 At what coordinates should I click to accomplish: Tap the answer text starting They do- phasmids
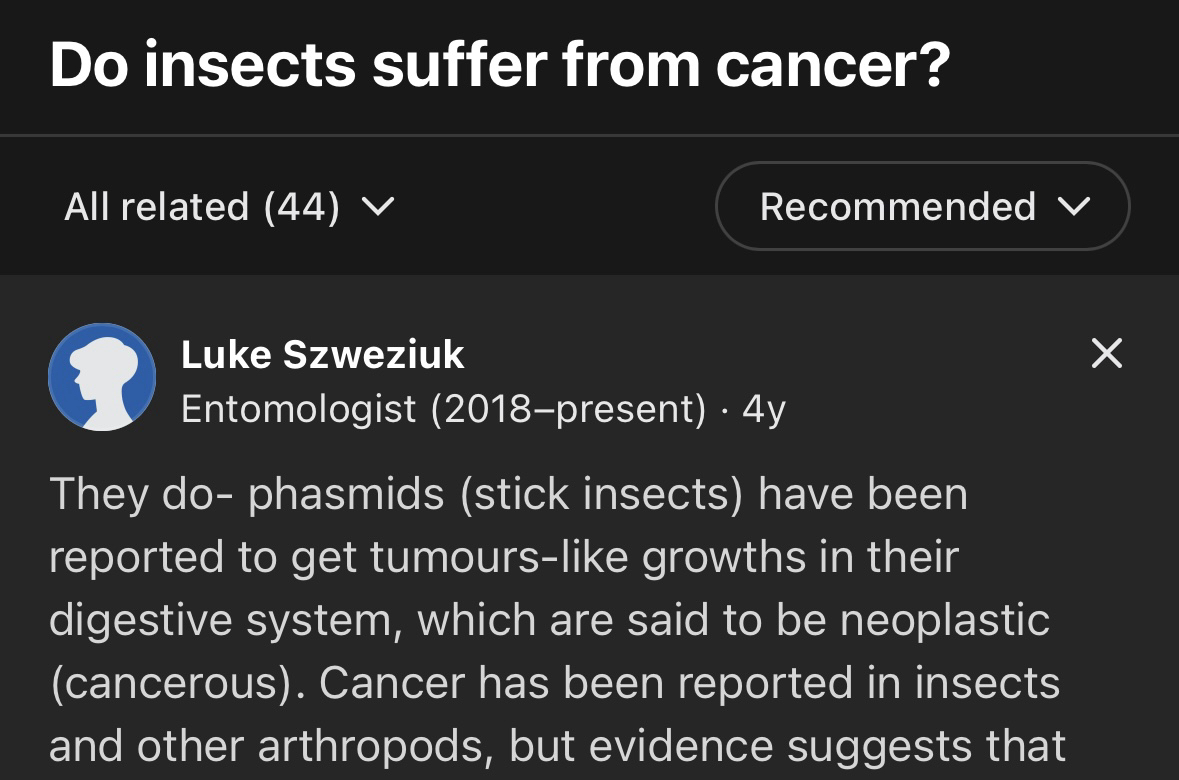[508, 495]
